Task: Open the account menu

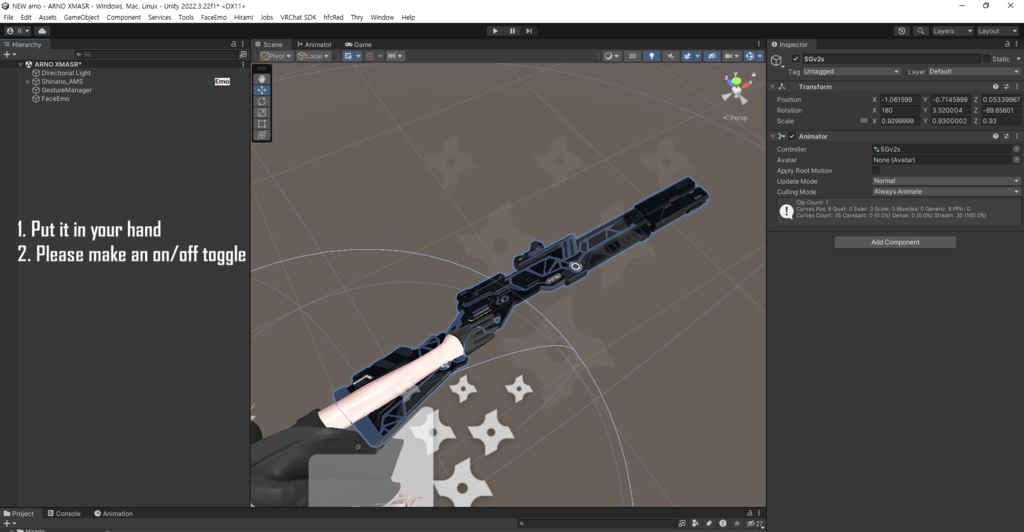Action: [x=18, y=31]
